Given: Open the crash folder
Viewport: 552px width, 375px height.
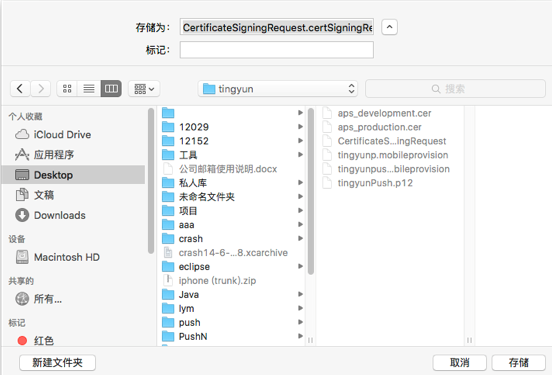Looking at the screenshot, I should tap(232, 239).
